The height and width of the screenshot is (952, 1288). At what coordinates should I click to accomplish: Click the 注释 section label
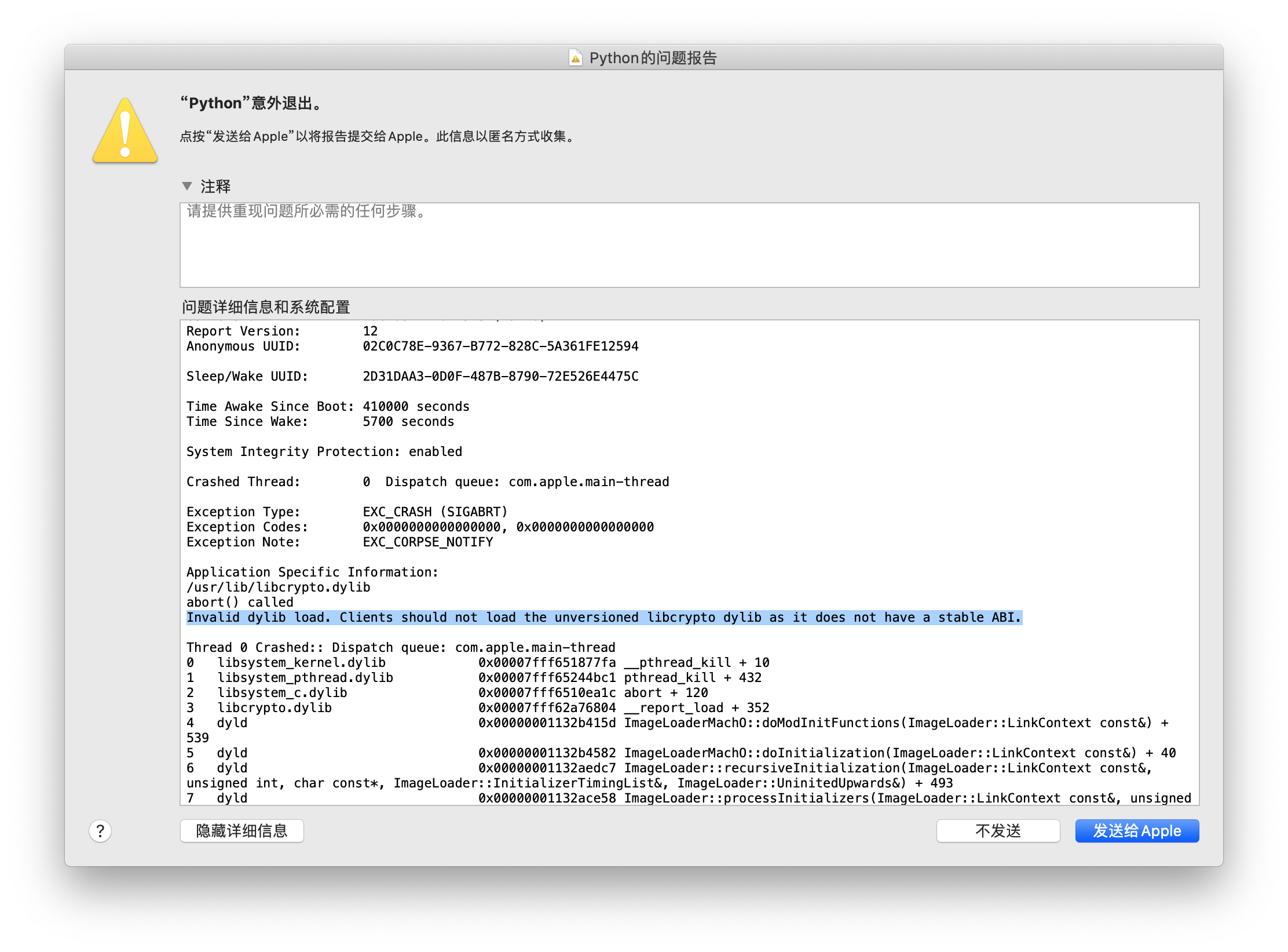coord(215,186)
